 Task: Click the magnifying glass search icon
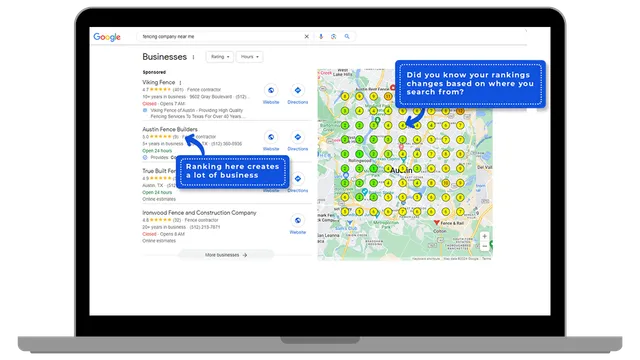(347, 36)
